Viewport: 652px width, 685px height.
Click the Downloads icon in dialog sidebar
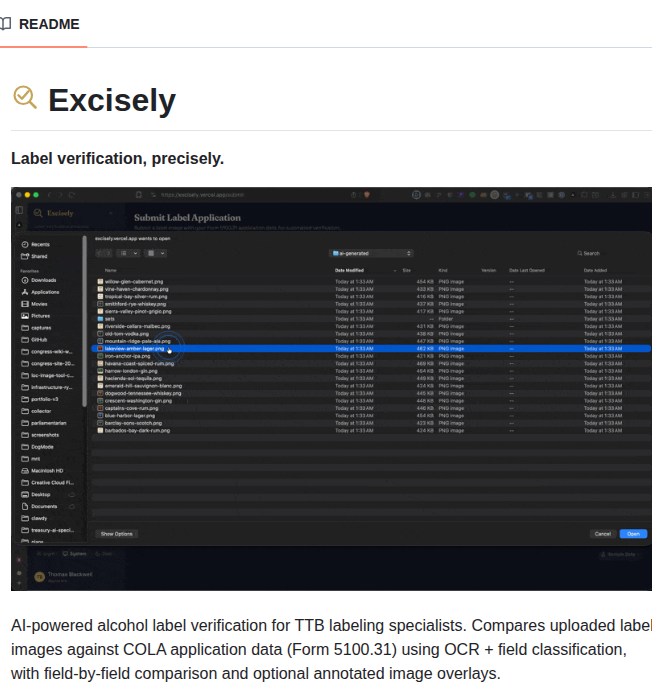25,280
